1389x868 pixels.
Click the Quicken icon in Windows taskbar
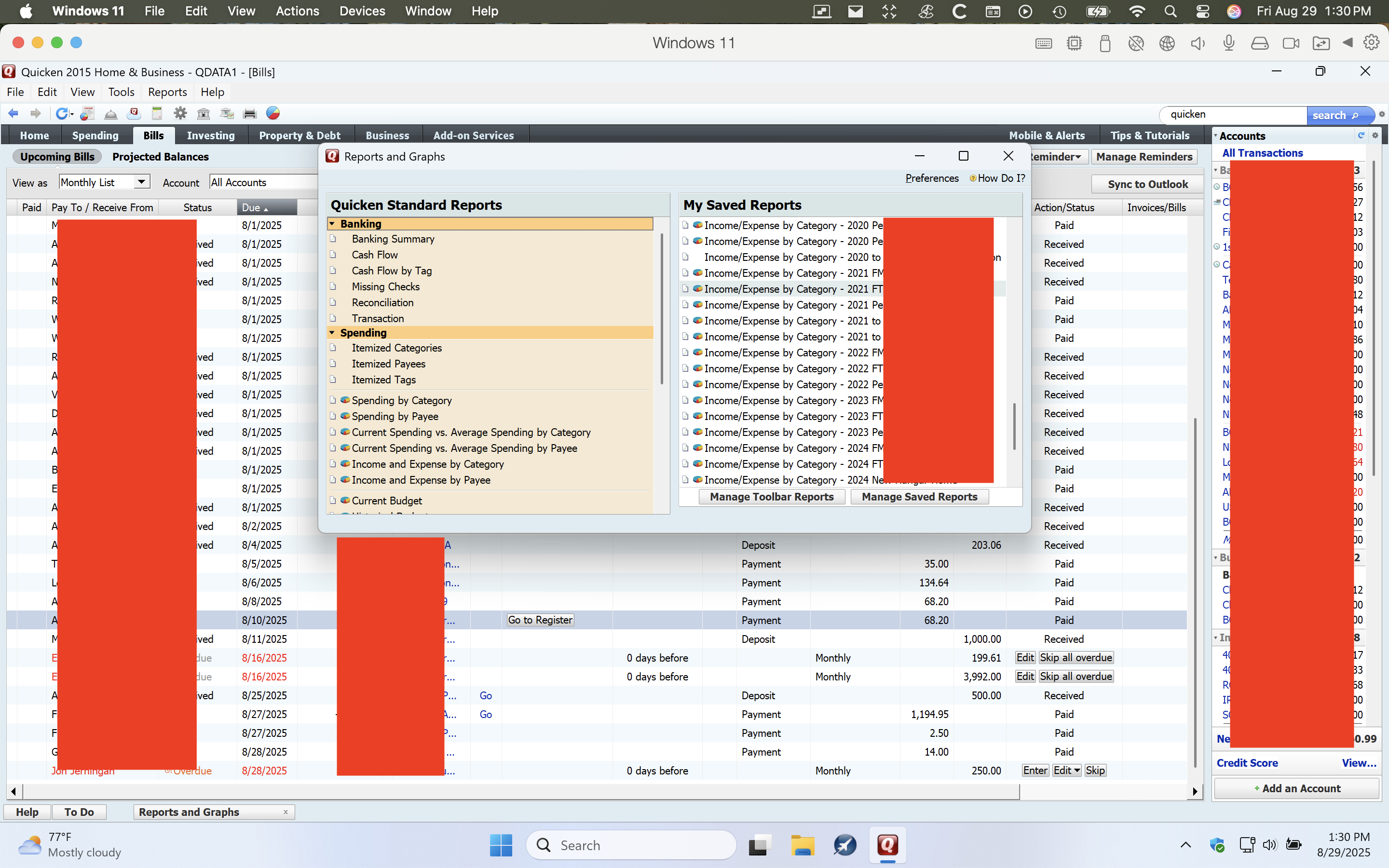tap(887, 845)
